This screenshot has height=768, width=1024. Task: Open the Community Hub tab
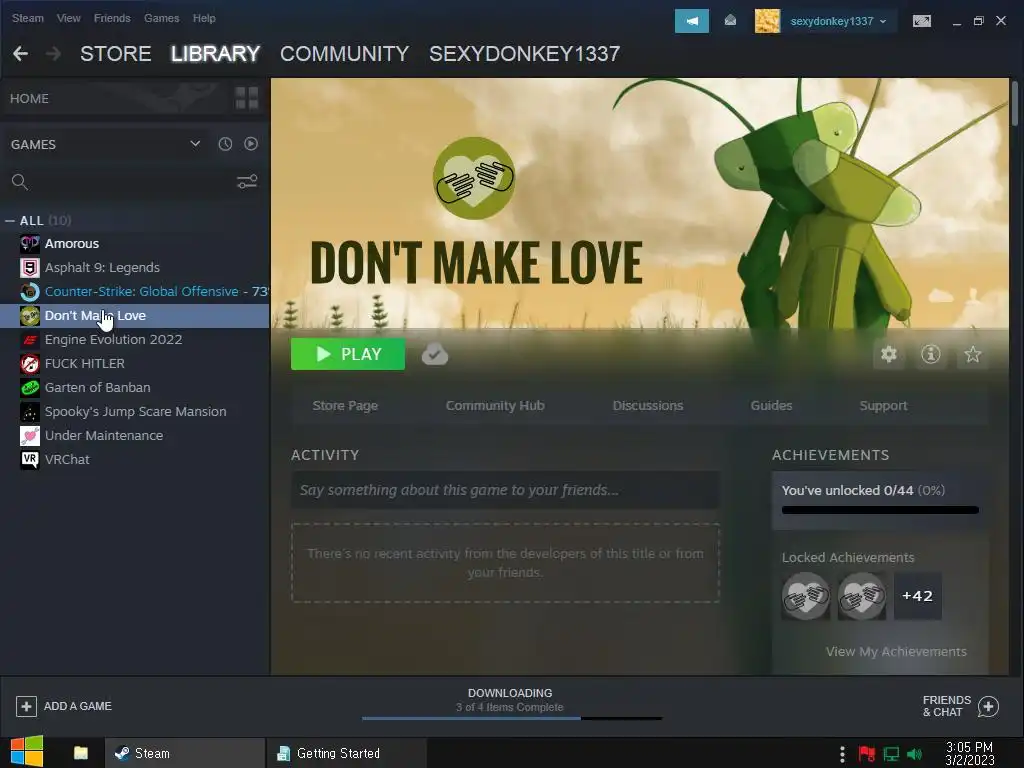(495, 406)
